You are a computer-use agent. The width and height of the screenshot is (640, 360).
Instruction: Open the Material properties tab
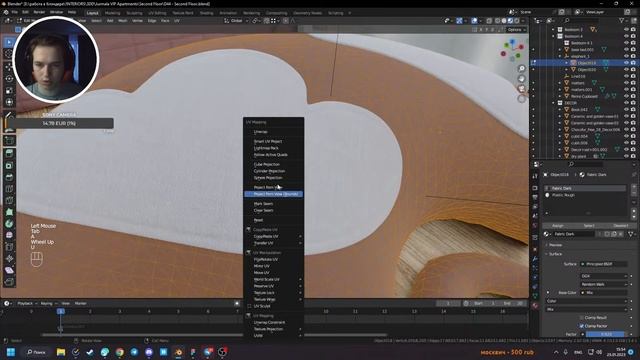535,305
